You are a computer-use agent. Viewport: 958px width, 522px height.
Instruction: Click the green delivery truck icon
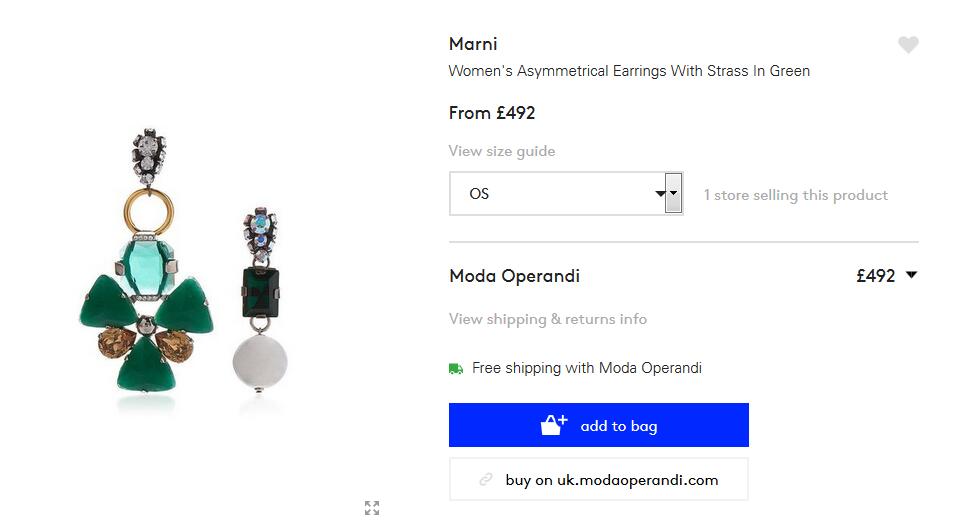pyautogui.click(x=456, y=369)
